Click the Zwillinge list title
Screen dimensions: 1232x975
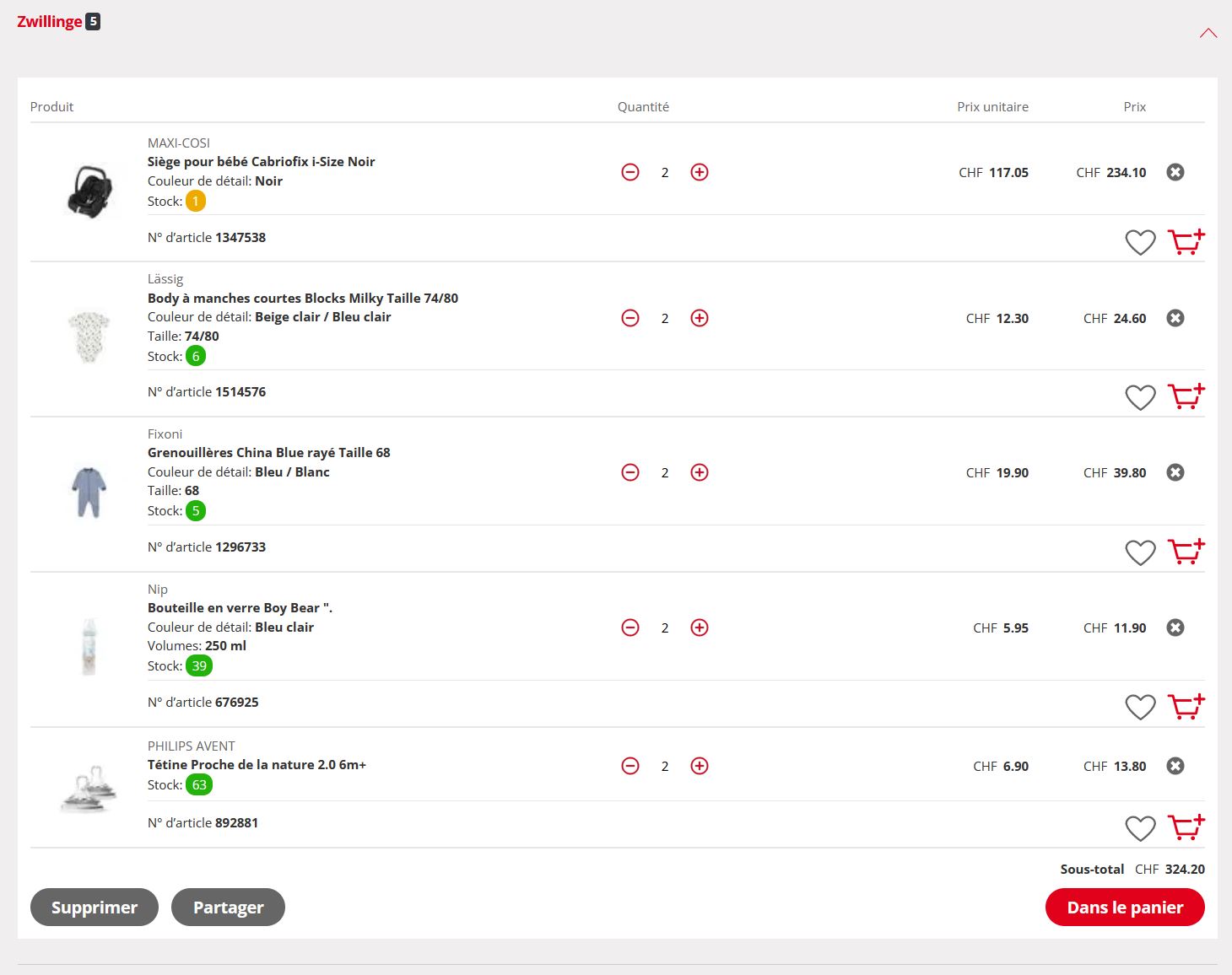pyautogui.click(x=50, y=22)
